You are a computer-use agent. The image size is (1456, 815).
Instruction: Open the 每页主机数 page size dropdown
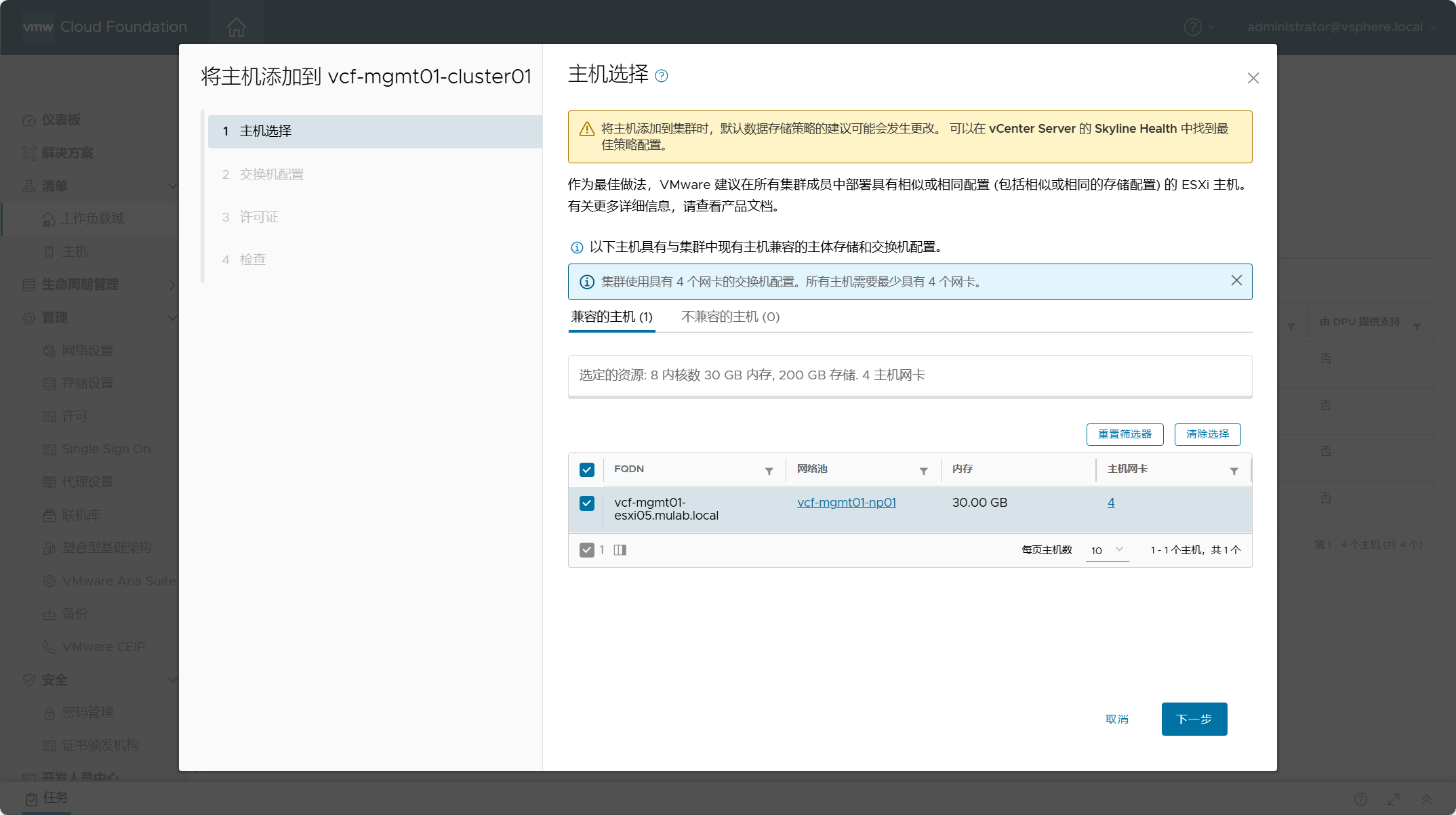coord(1107,550)
